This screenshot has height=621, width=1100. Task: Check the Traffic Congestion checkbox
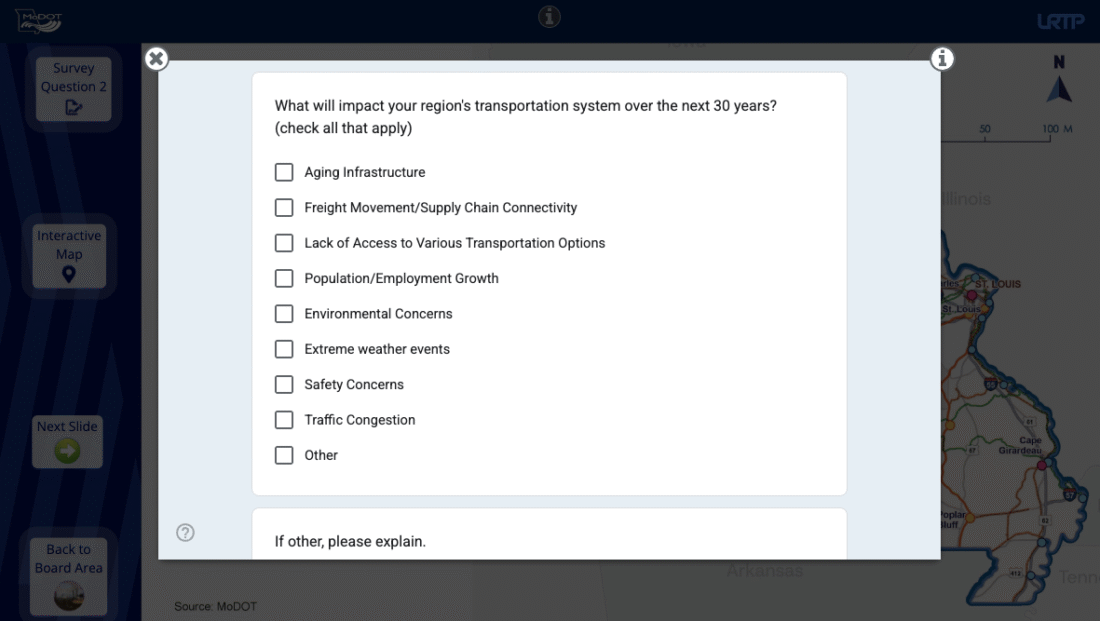coord(284,420)
